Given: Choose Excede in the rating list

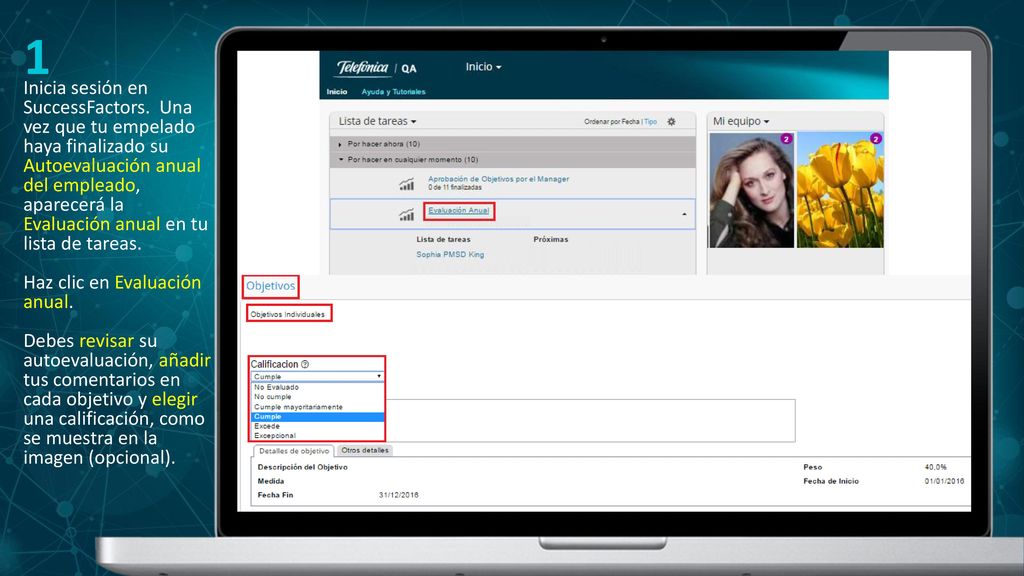Looking at the screenshot, I should pyautogui.click(x=317, y=426).
